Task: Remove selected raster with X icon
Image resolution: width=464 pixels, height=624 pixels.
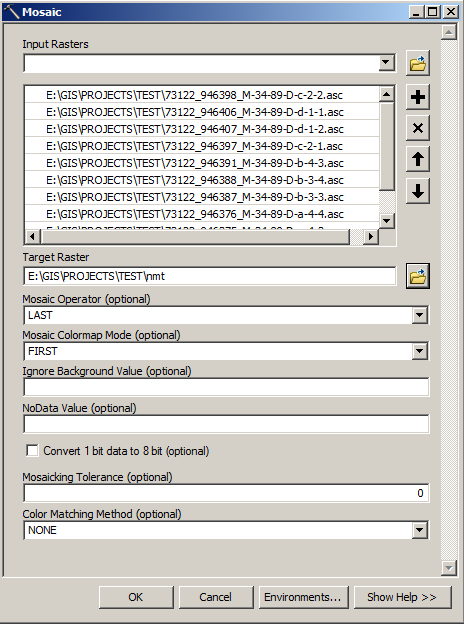Action: [x=418, y=128]
